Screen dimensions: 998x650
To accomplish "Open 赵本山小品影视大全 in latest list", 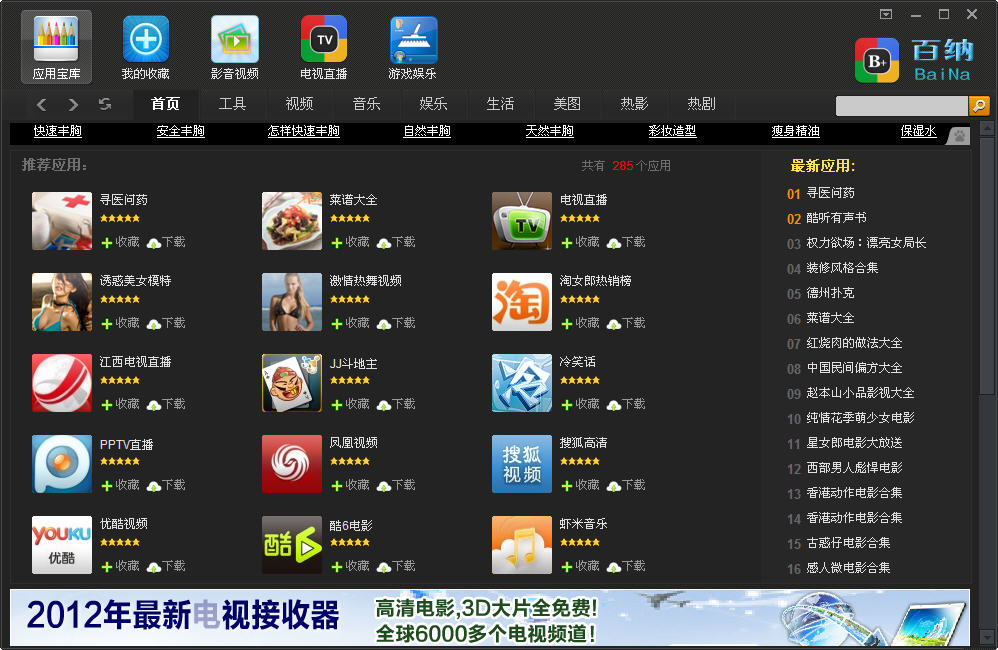I will click(x=860, y=393).
